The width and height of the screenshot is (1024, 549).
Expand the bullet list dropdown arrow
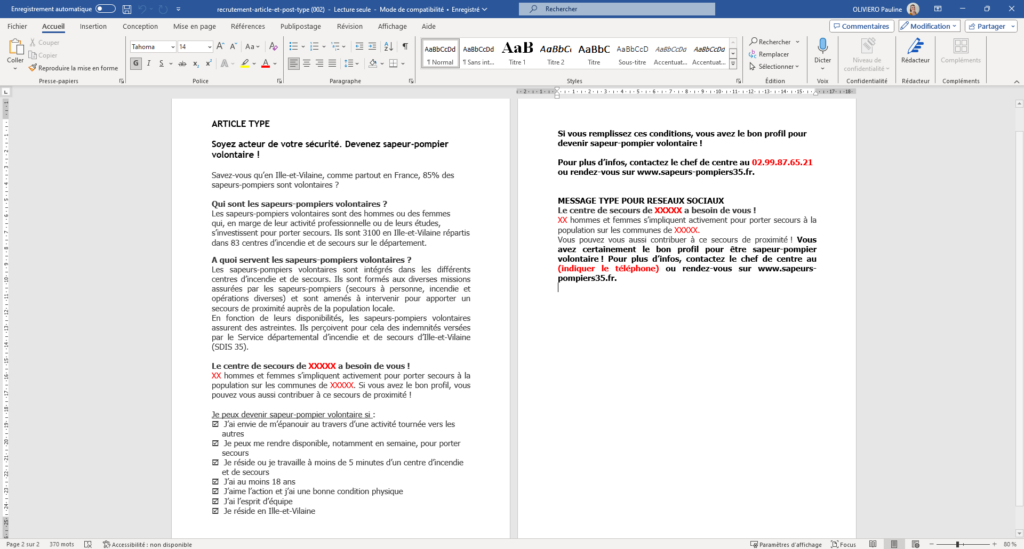[x=303, y=46]
